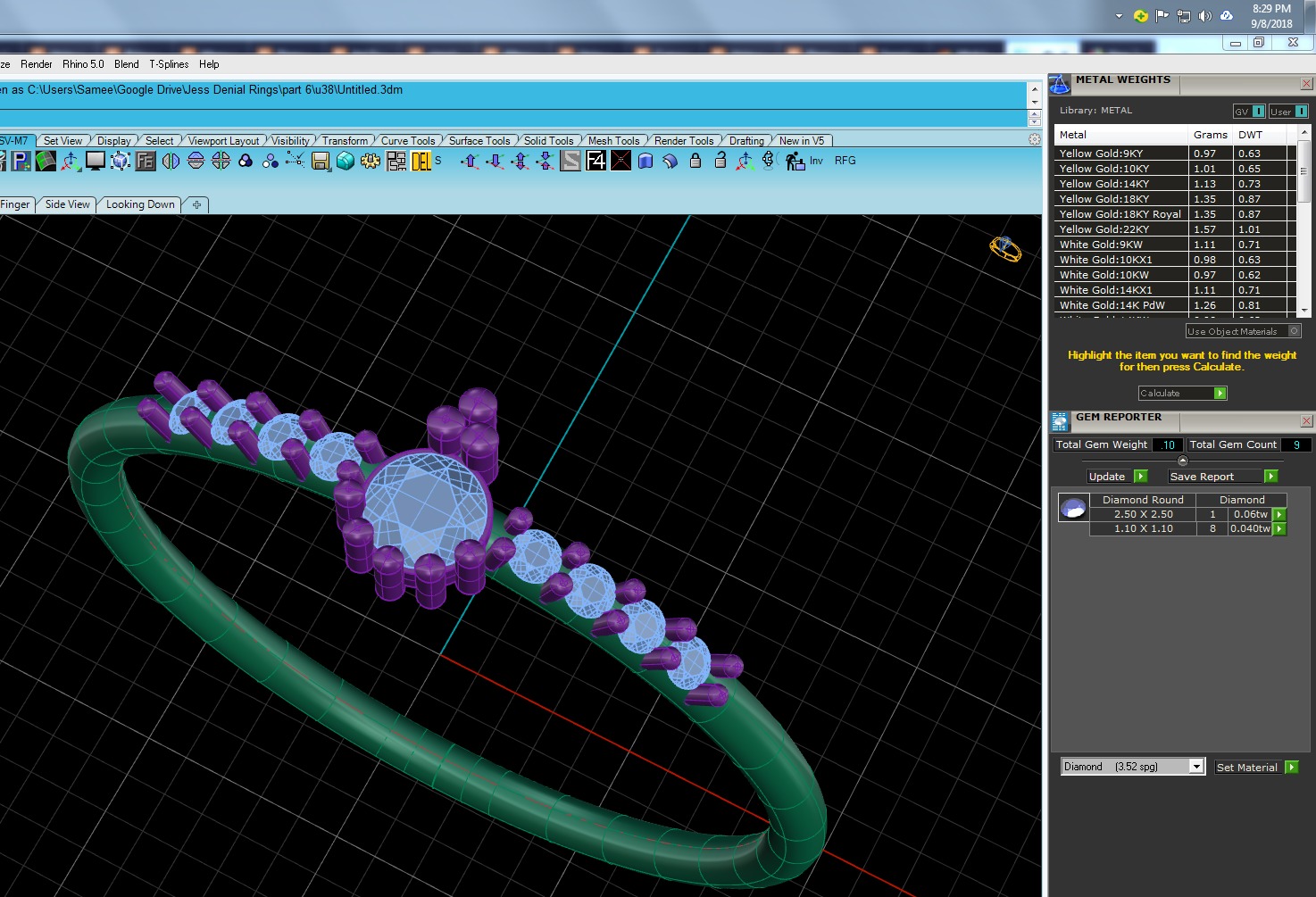Toggle the GV library switch
1316x897 pixels.
[1259, 112]
